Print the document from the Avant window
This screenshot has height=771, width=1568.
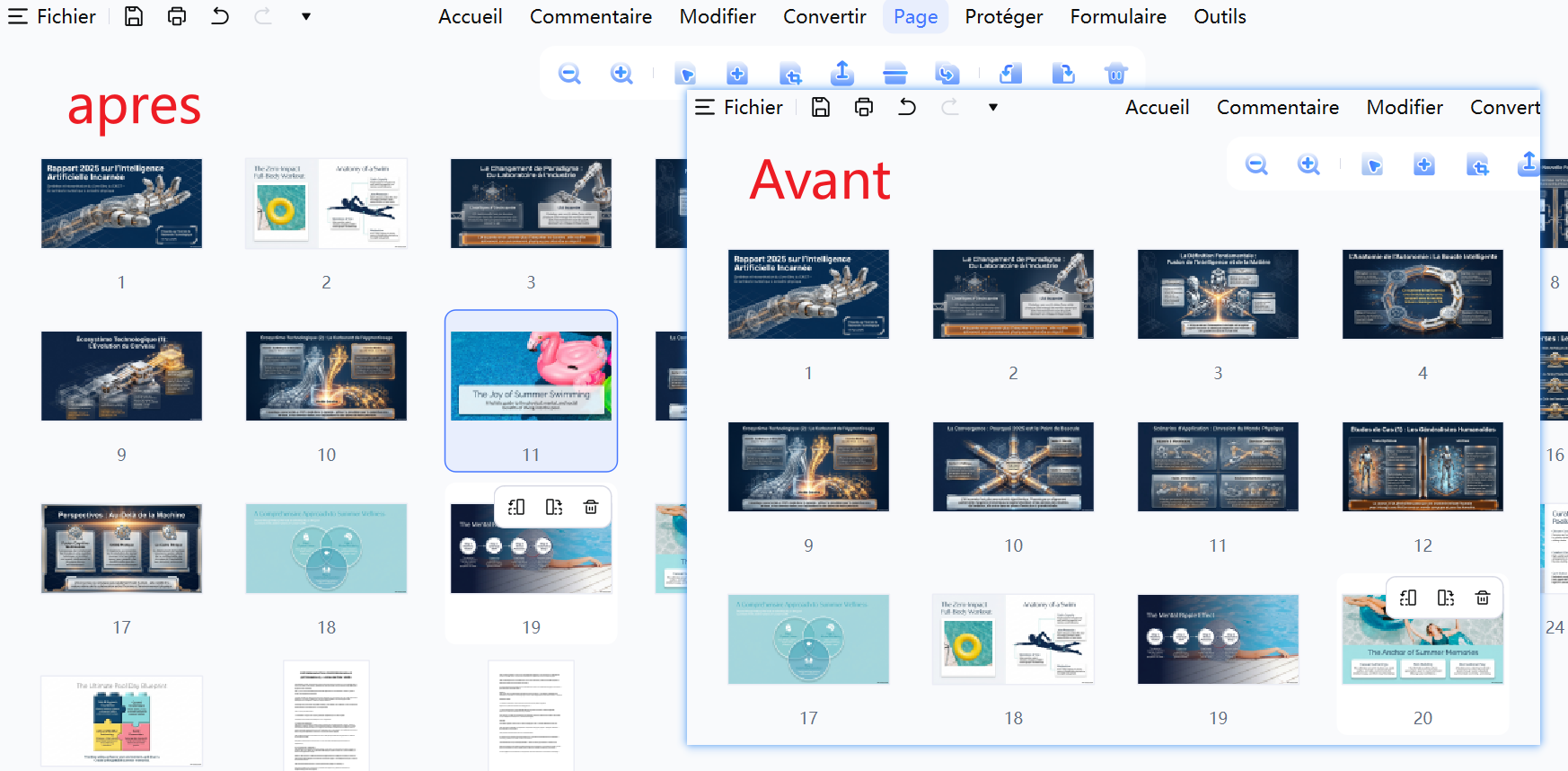click(864, 107)
